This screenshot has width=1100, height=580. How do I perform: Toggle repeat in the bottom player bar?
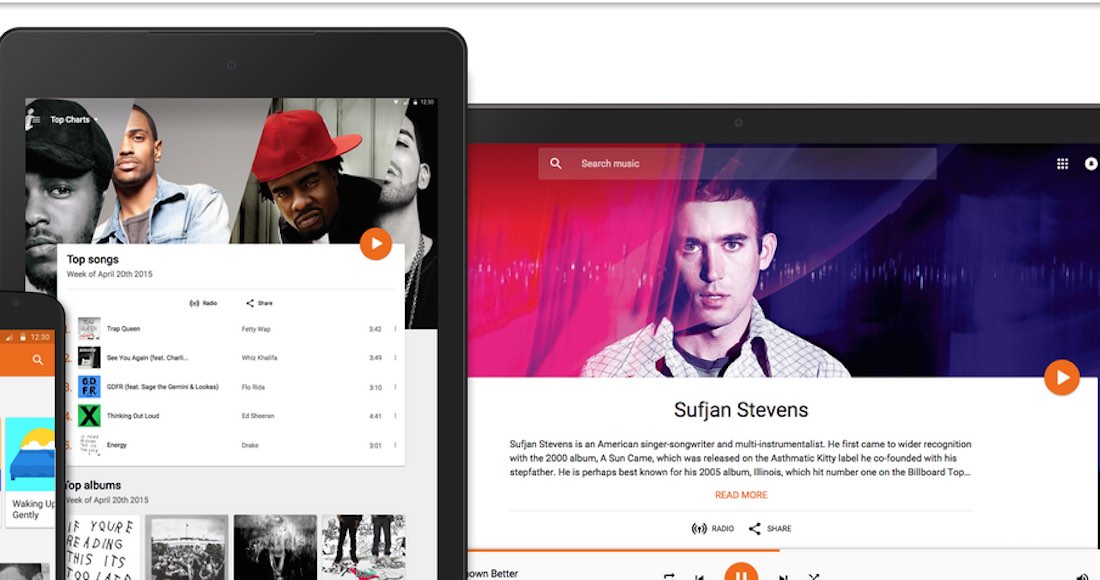coord(669,577)
